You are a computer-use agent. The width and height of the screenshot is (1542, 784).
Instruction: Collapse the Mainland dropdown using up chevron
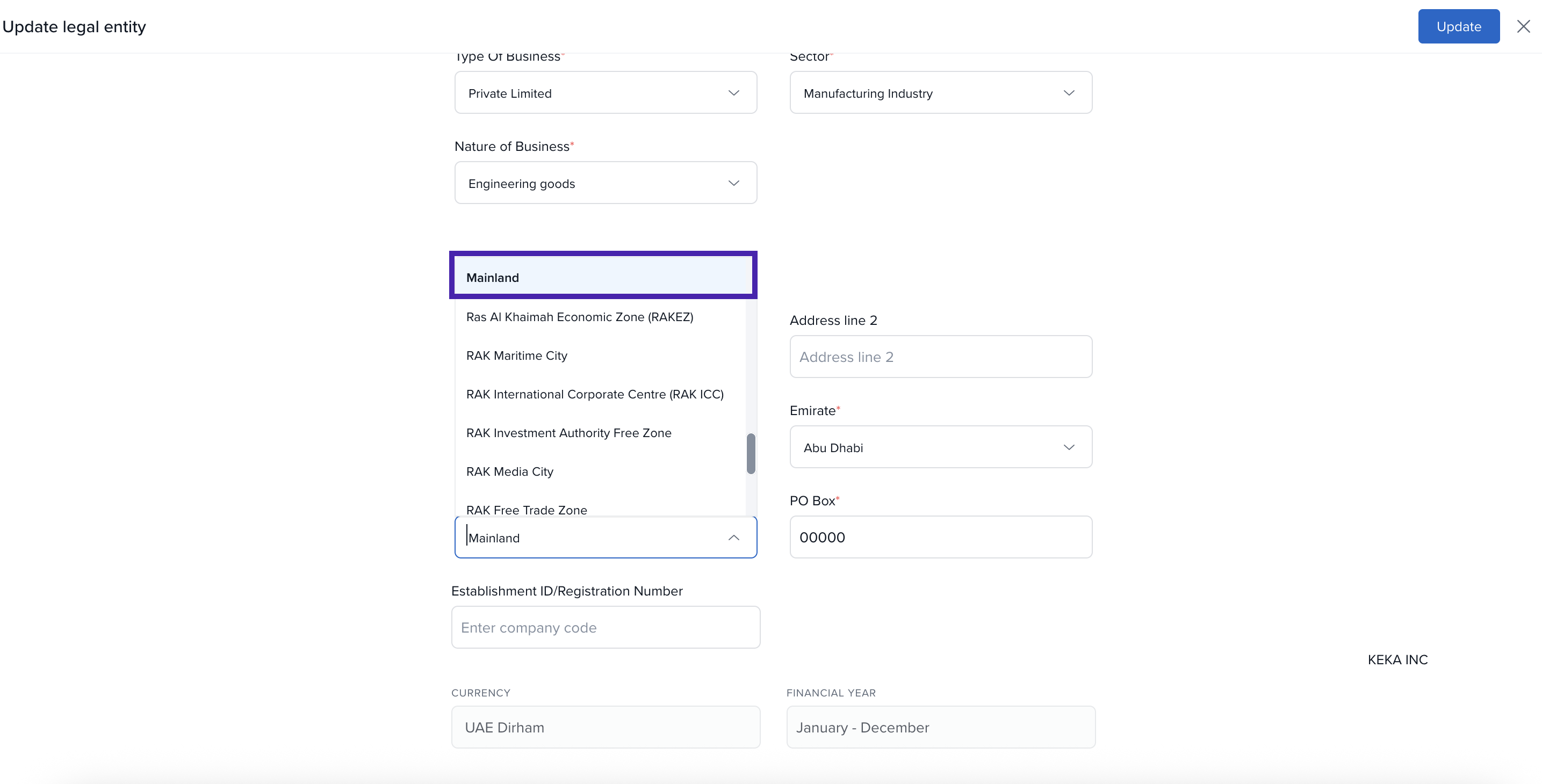[733, 538]
